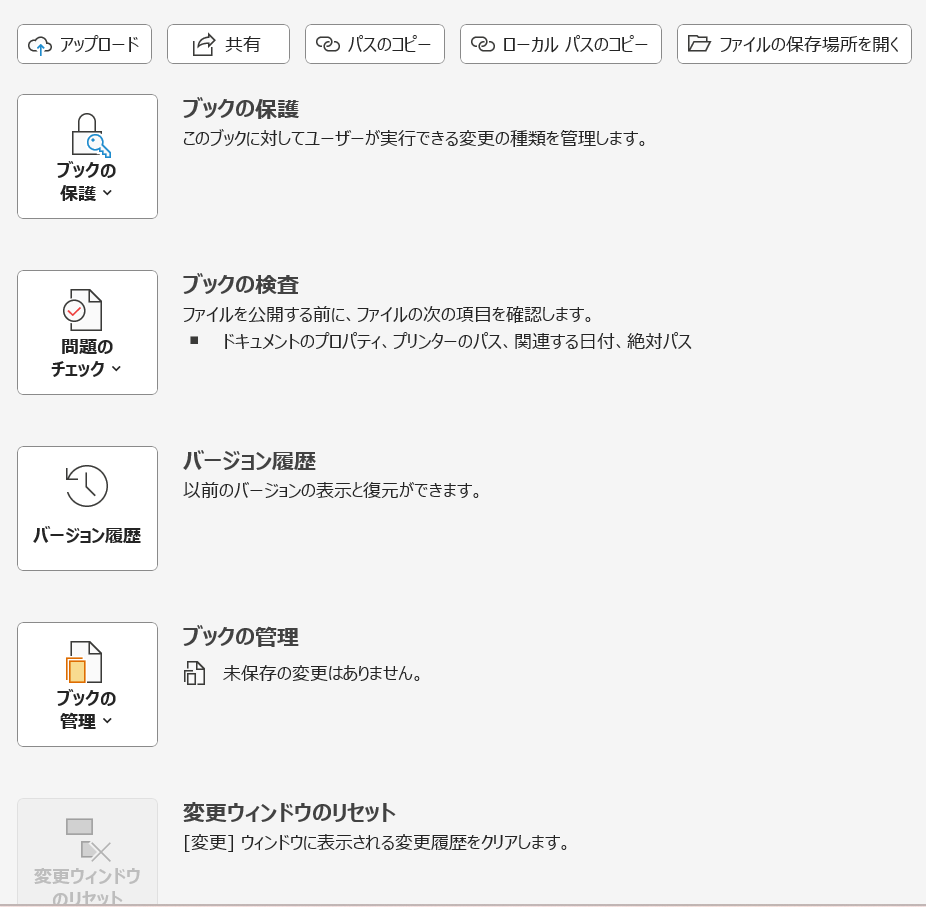
Task: Select the ブックの検査 section heading
Action: tap(240, 285)
